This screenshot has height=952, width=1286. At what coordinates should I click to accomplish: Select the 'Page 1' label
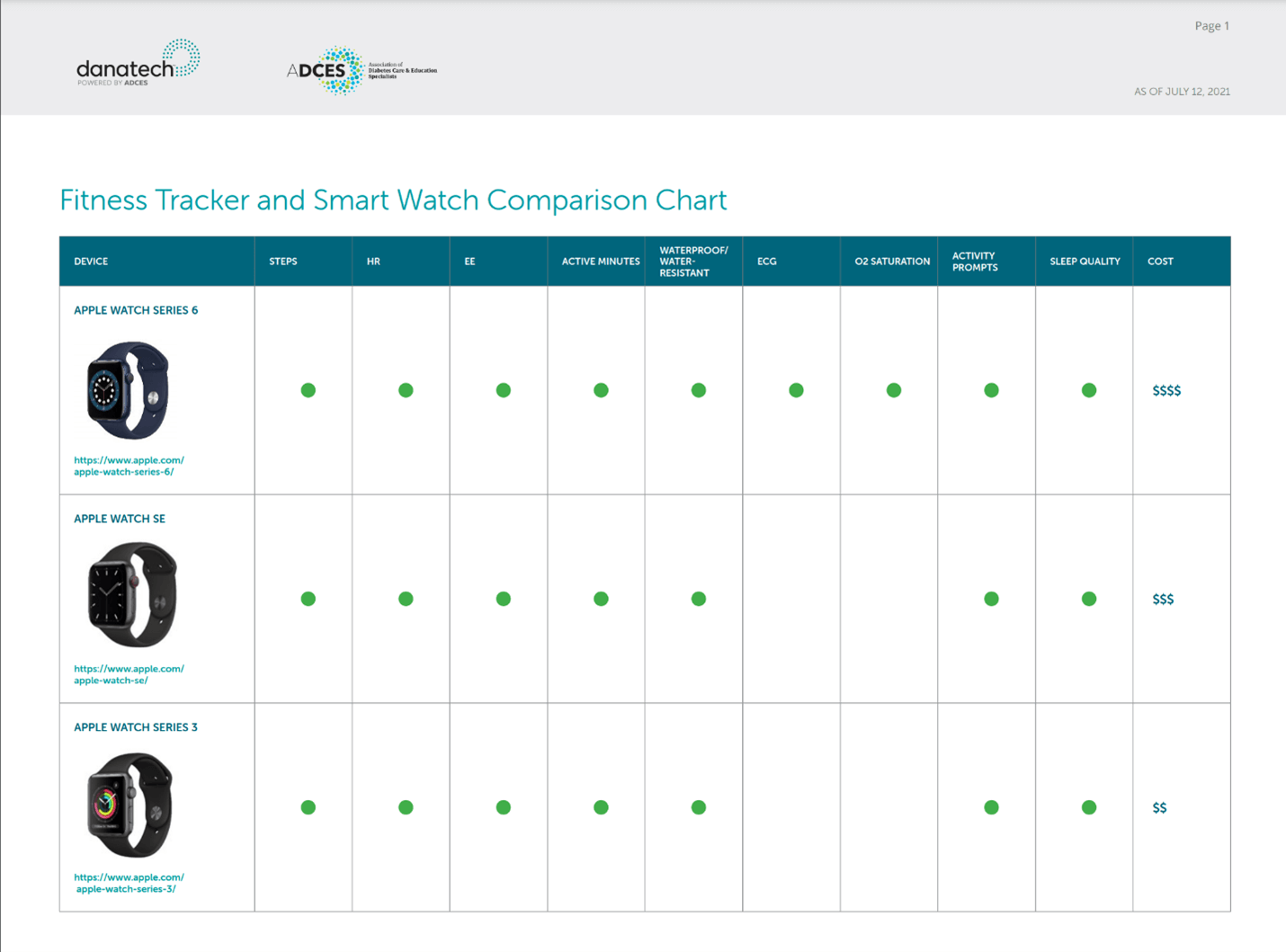[1211, 26]
